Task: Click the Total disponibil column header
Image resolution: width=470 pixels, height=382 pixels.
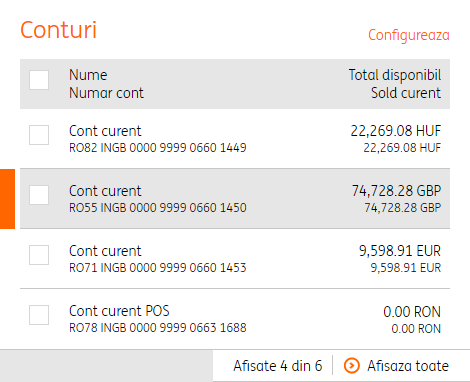Action: pyautogui.click(x=395, y=75)
